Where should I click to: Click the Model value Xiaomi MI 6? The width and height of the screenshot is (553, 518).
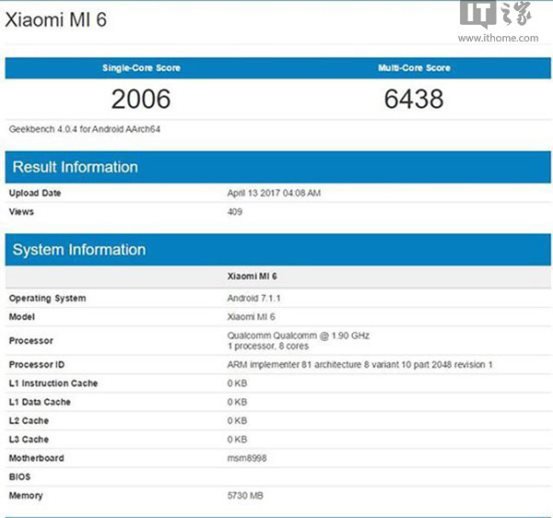(x=251, y=317)
